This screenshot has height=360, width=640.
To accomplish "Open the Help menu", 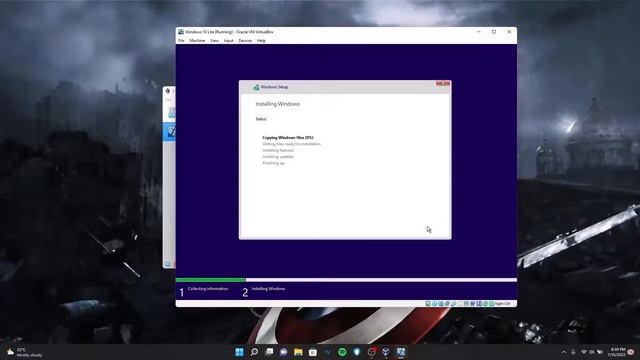I will (261, 41).
